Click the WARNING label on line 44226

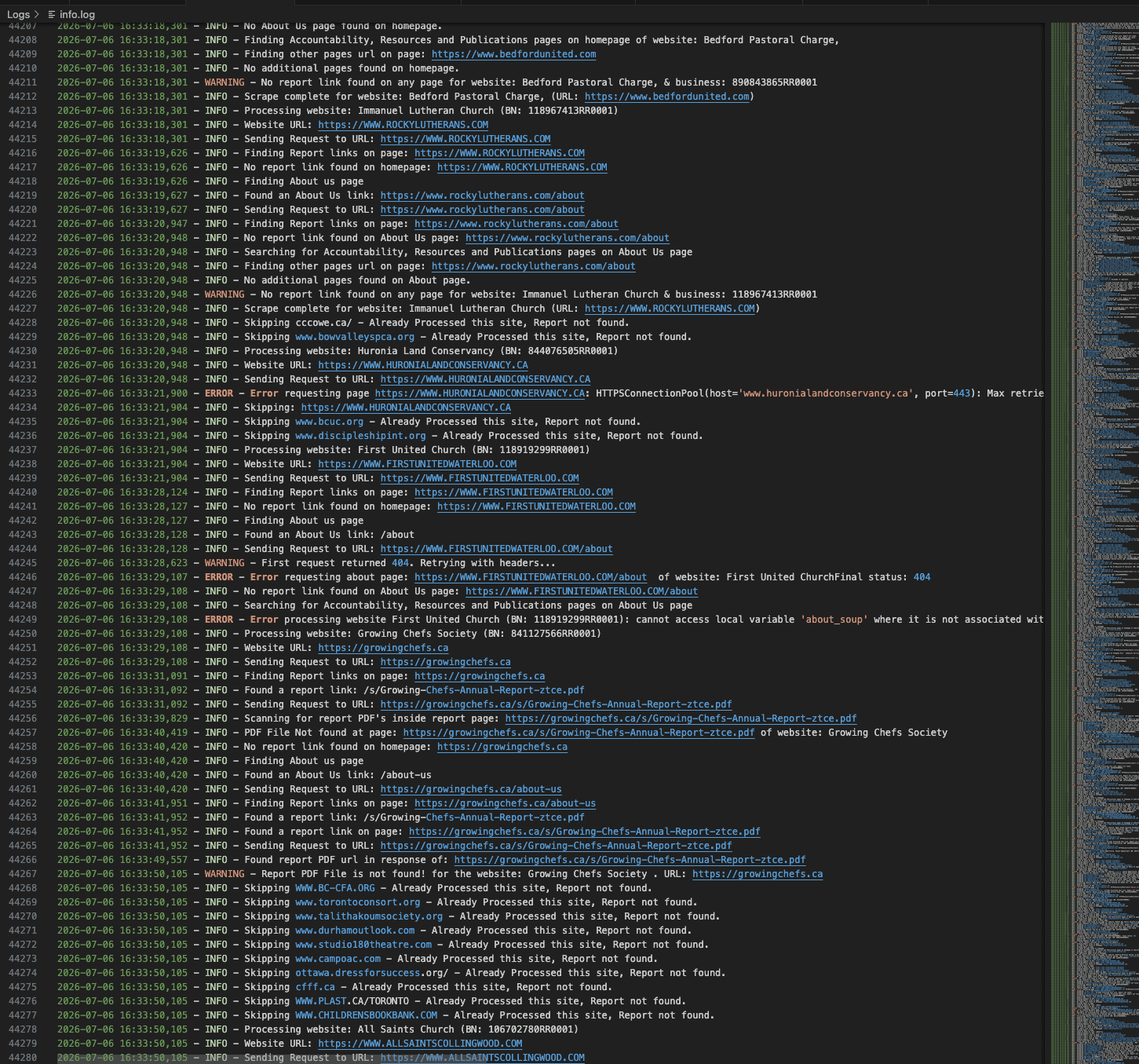225,294
